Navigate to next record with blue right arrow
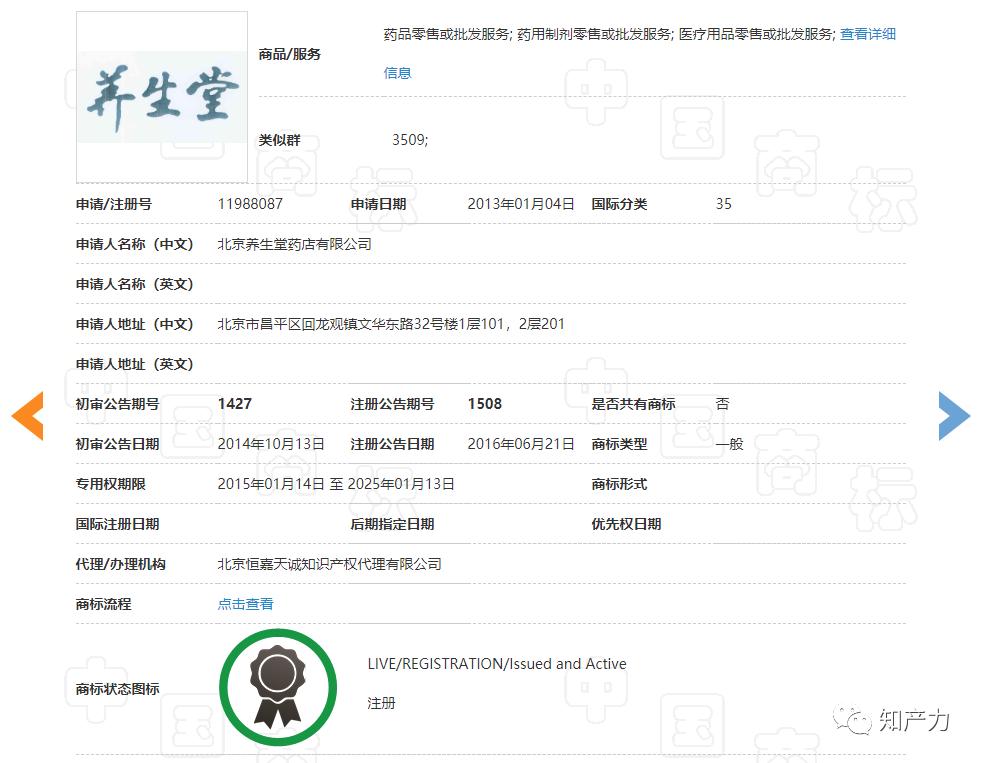The height and width of the screenshot is (763, 982). 953,416
